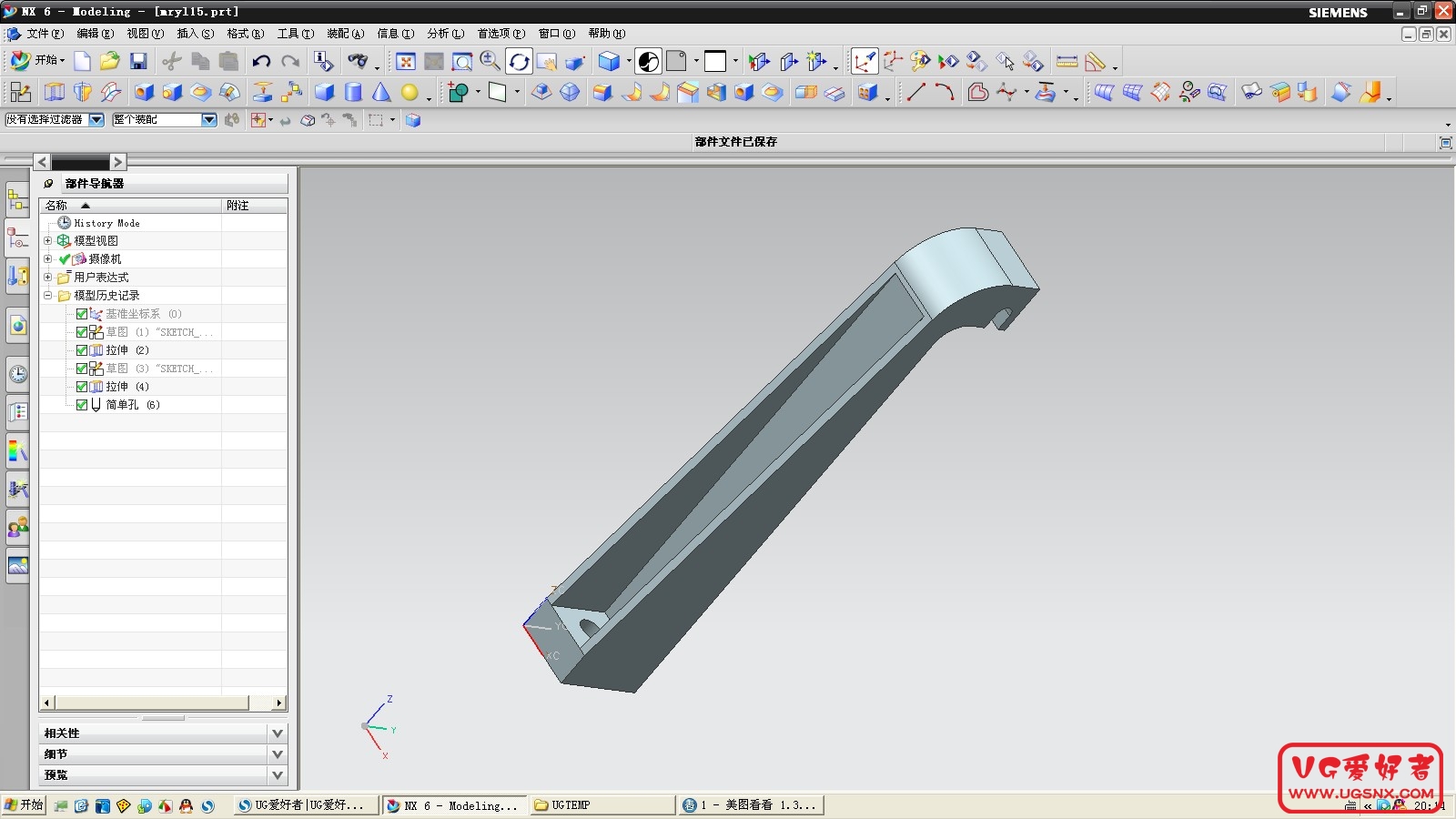Image resolution: width=1456 pixels, height=819 pixels.
Task: Select the Arc curve tool
Action: 945,92
